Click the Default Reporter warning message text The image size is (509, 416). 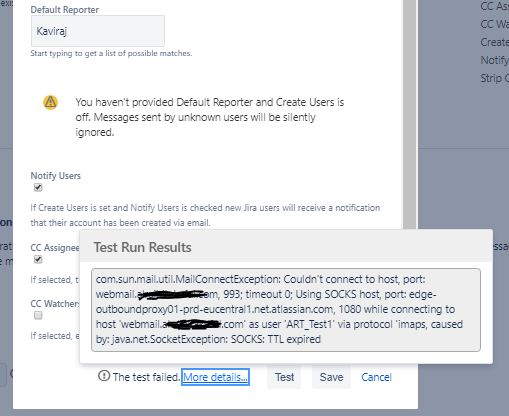(210, 117)
